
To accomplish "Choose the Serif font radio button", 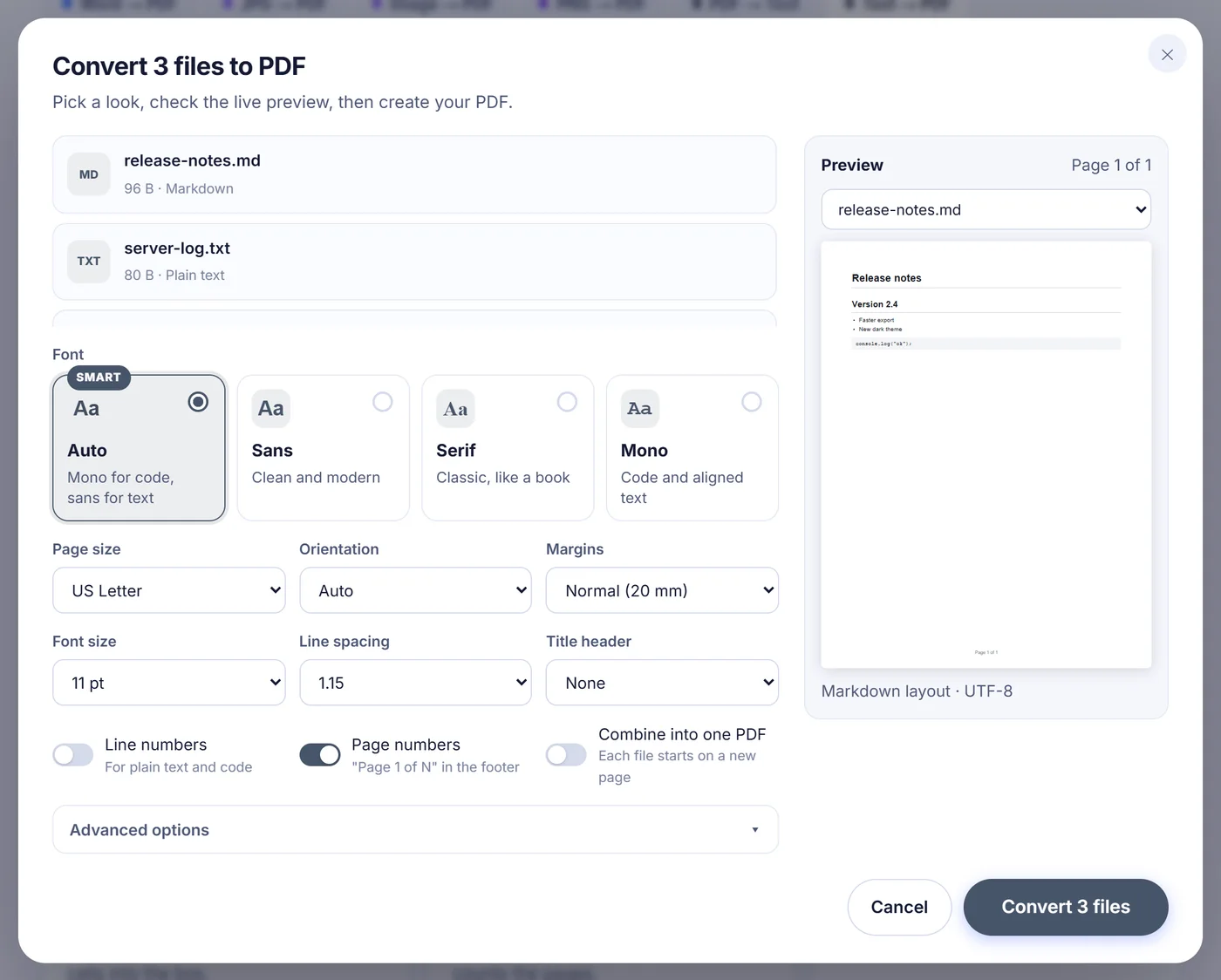I will click(567, 401).
